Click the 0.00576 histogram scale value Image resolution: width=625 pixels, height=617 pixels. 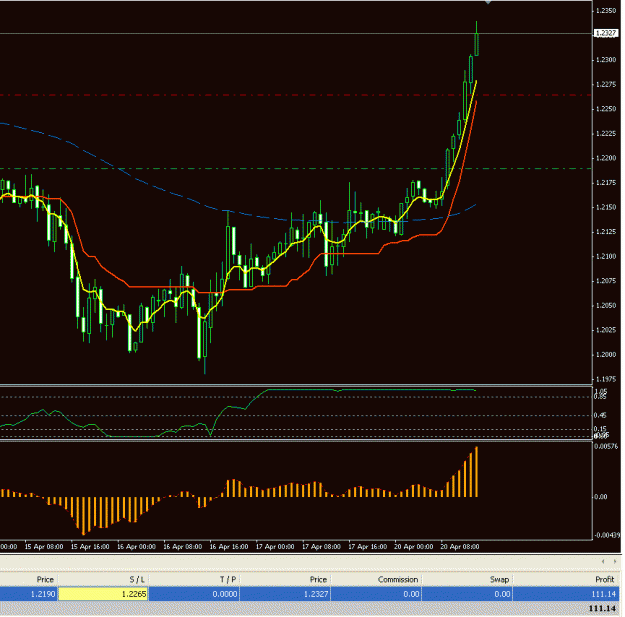(606, 446)
